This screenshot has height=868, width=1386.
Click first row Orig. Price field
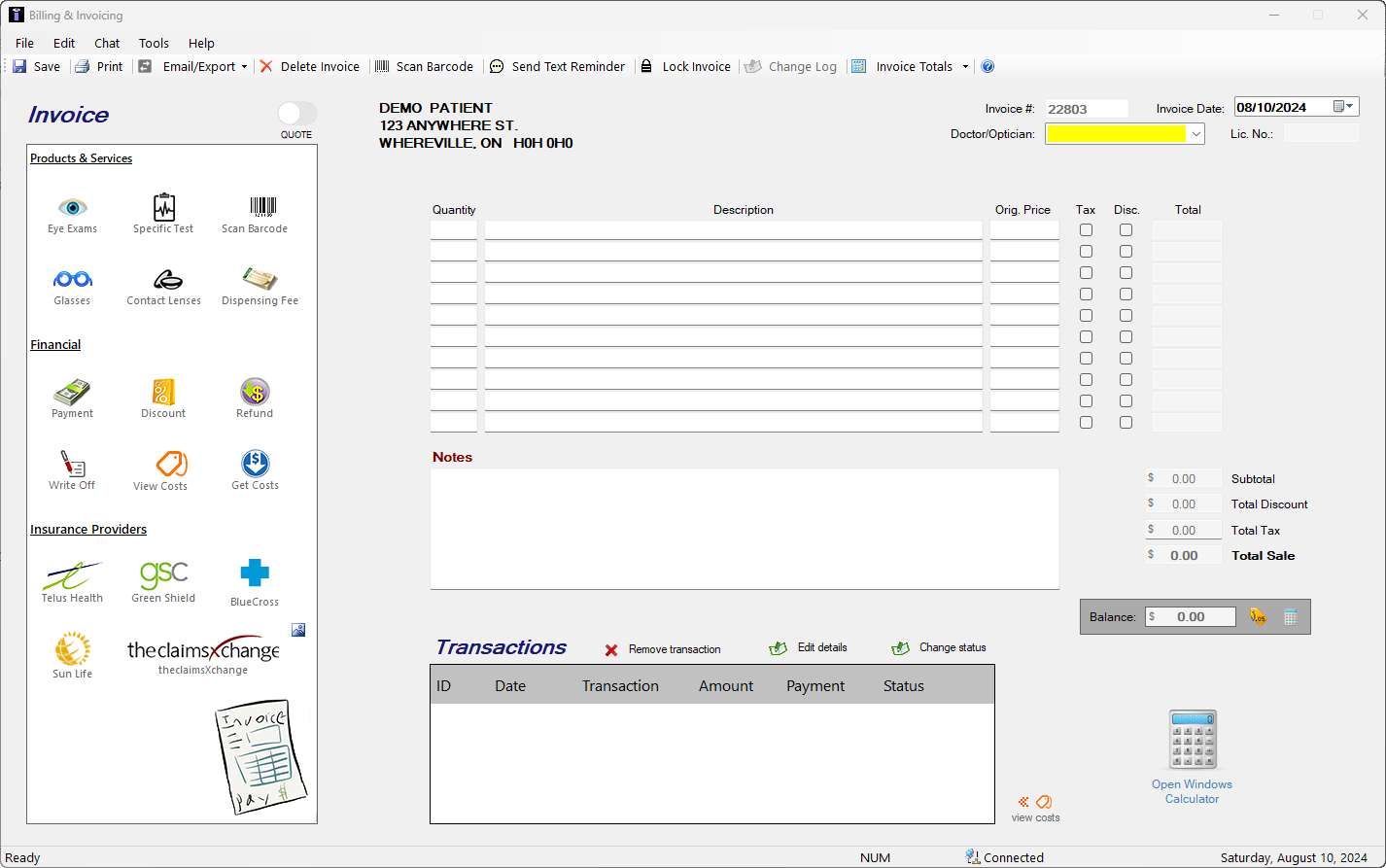[x=1024, y=230]
